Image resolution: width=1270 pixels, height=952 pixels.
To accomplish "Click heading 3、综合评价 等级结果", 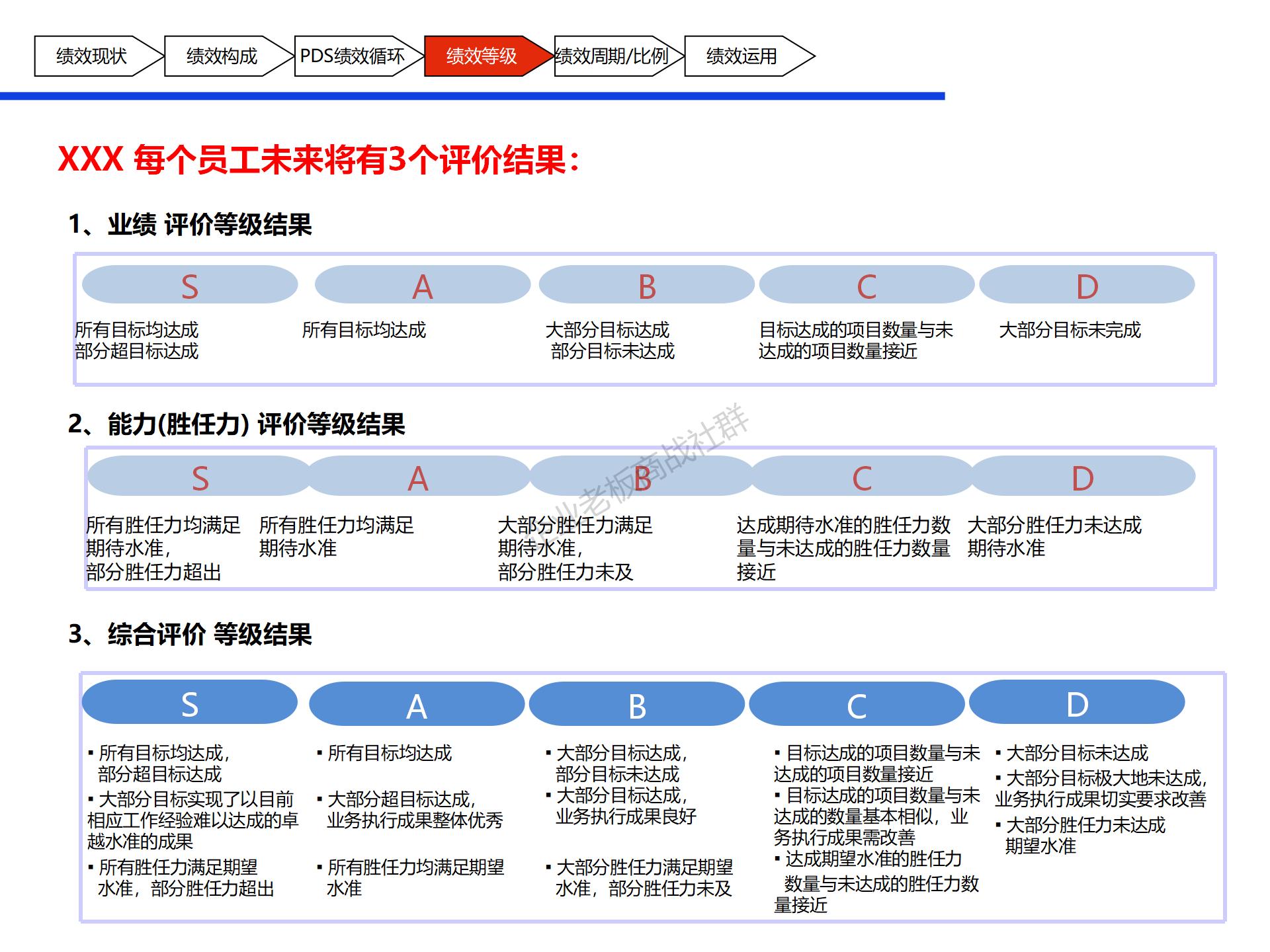I will tap(190, 635).
